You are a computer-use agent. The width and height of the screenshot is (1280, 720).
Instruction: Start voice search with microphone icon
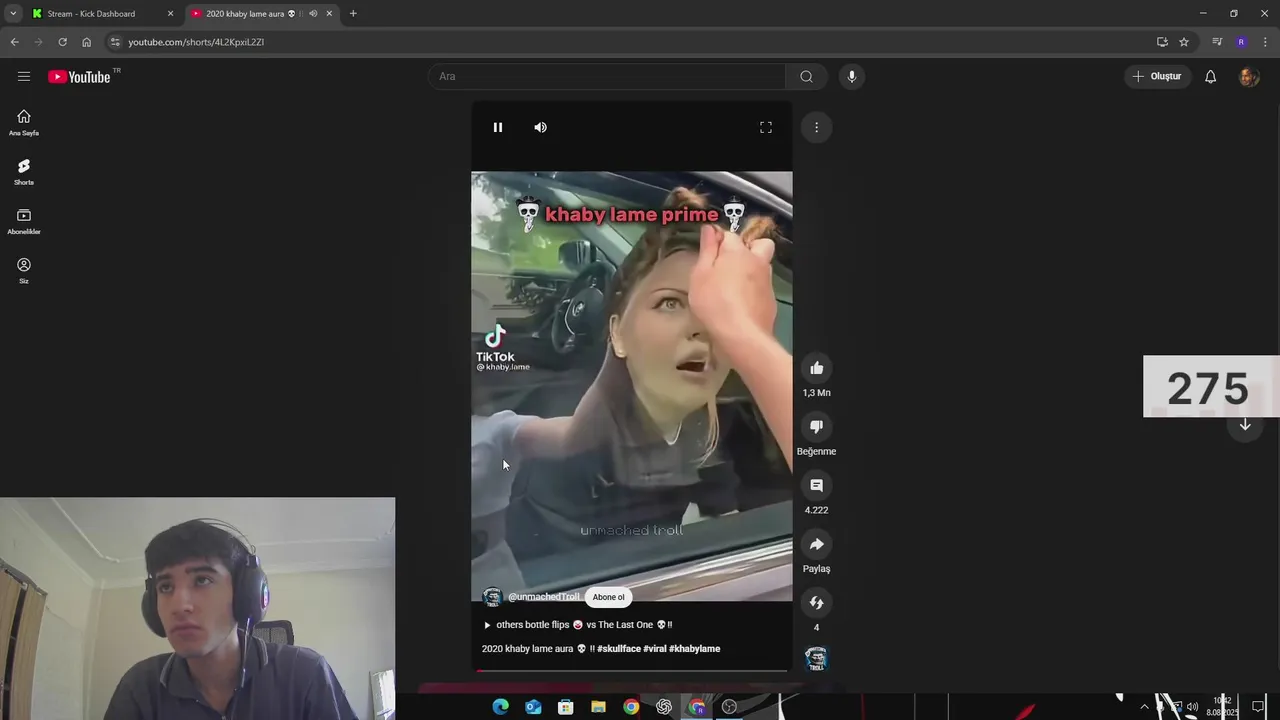pyautogui.click(x=851, y=76)
